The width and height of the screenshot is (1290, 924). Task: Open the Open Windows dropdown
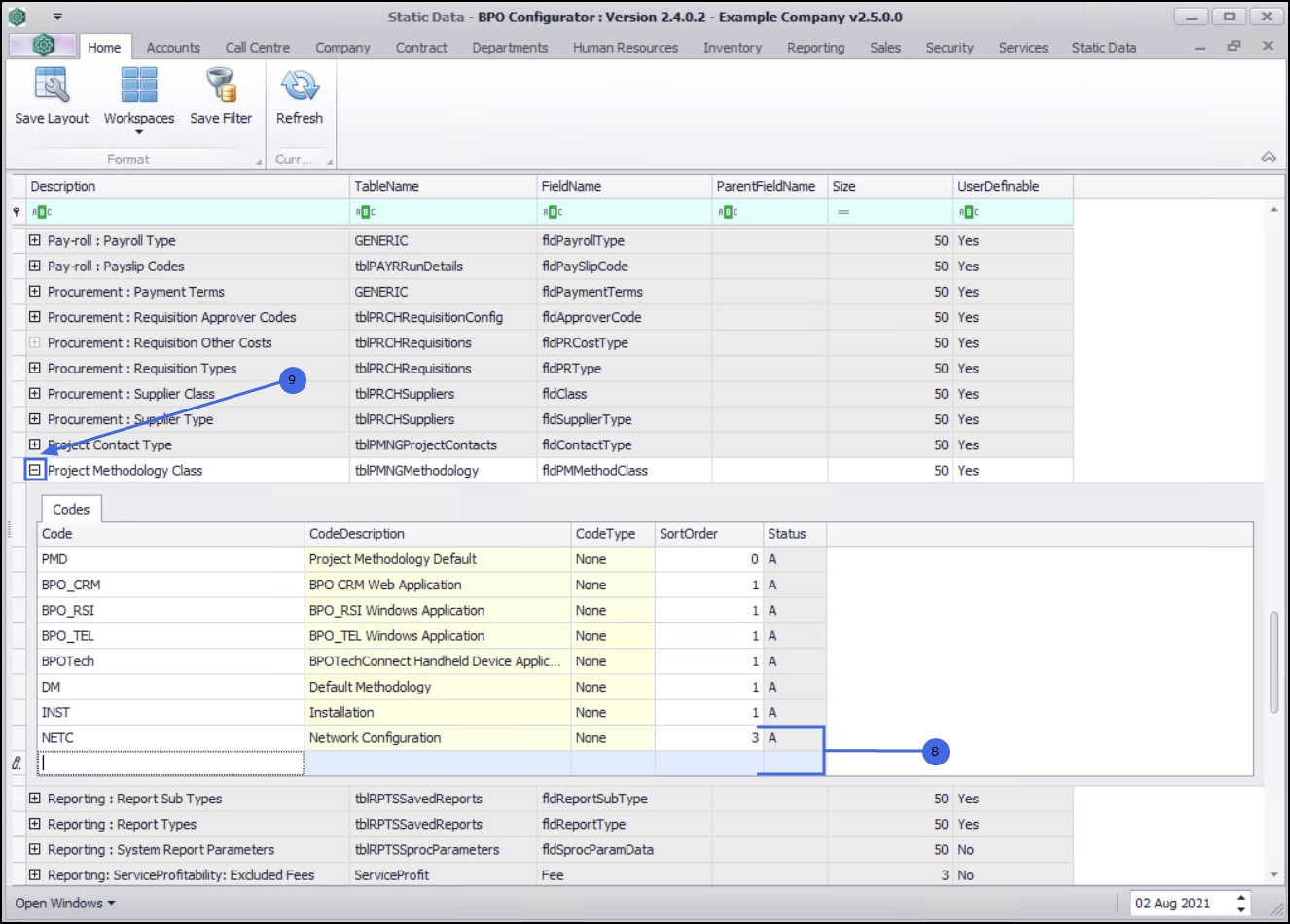click(x=65, y=903)
